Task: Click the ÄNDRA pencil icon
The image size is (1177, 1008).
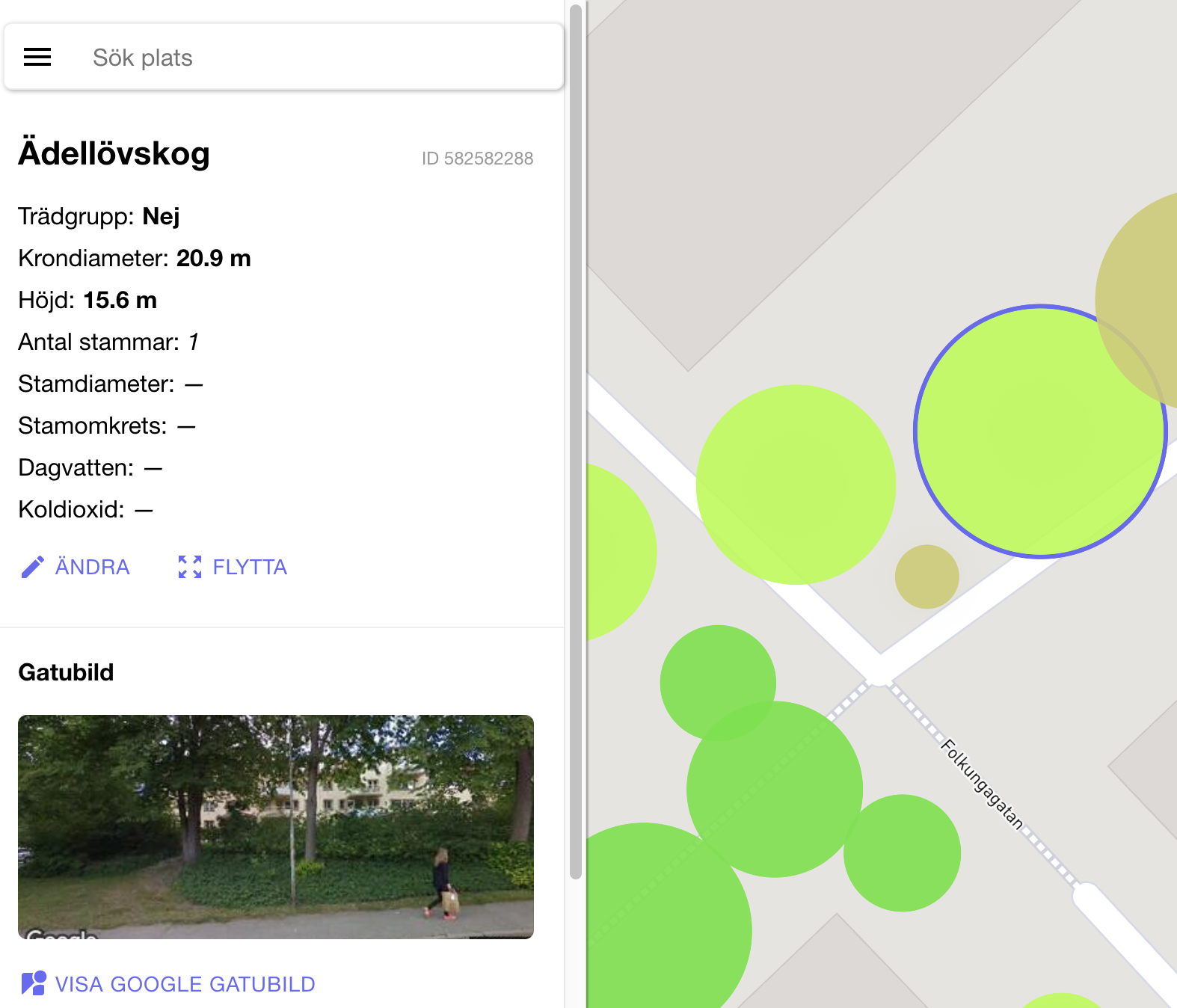Action: coord(32,567)
